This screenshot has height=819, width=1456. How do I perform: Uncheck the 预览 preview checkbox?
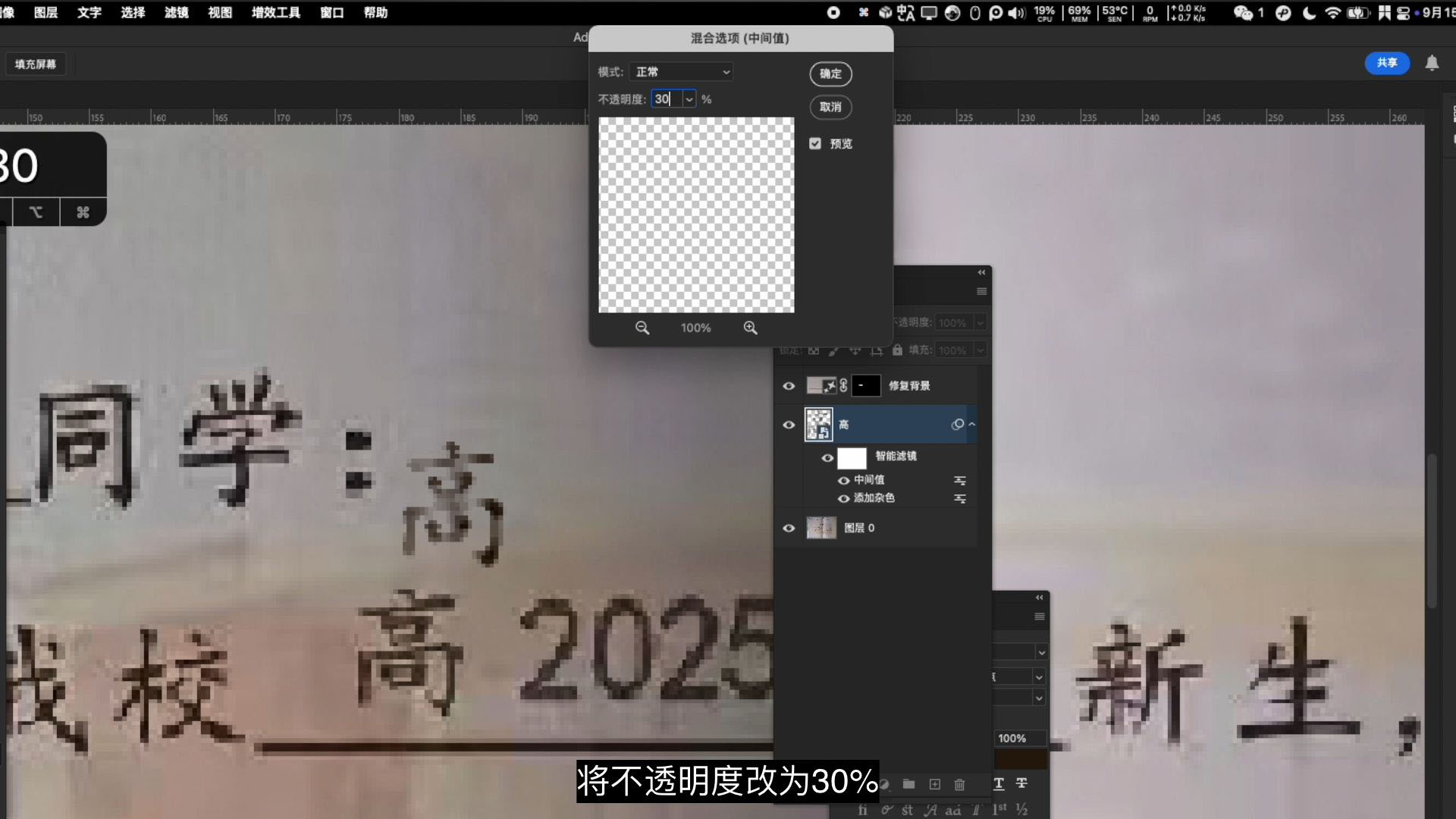tap(815, 143)
